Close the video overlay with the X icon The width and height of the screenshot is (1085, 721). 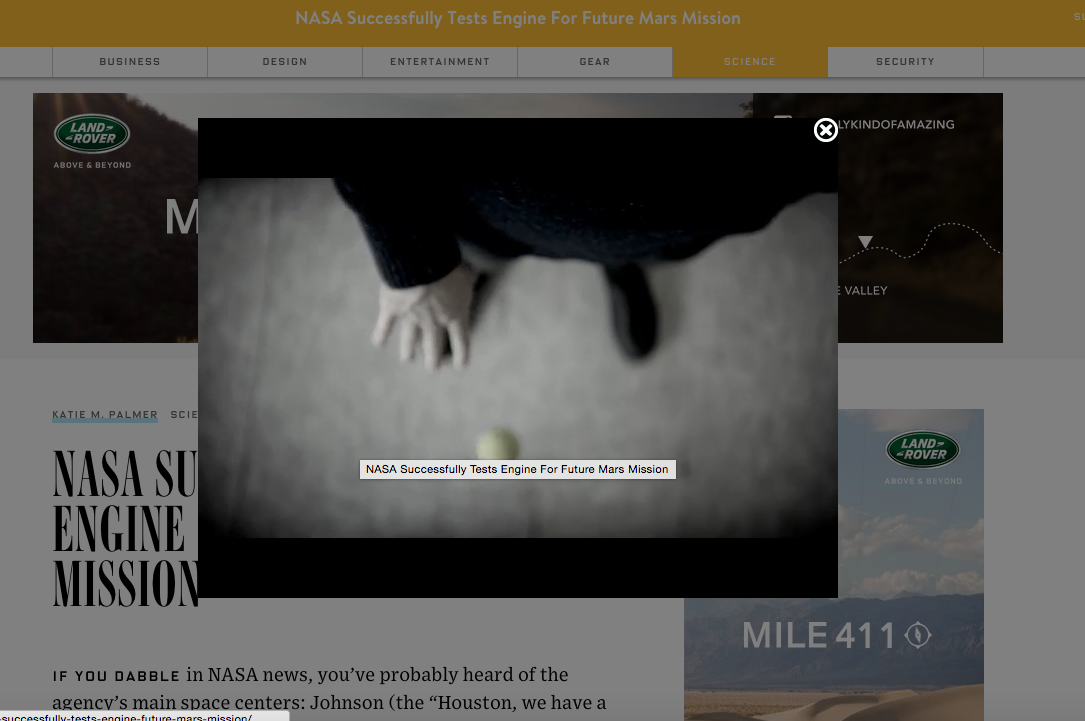click(x=826, y=130)
